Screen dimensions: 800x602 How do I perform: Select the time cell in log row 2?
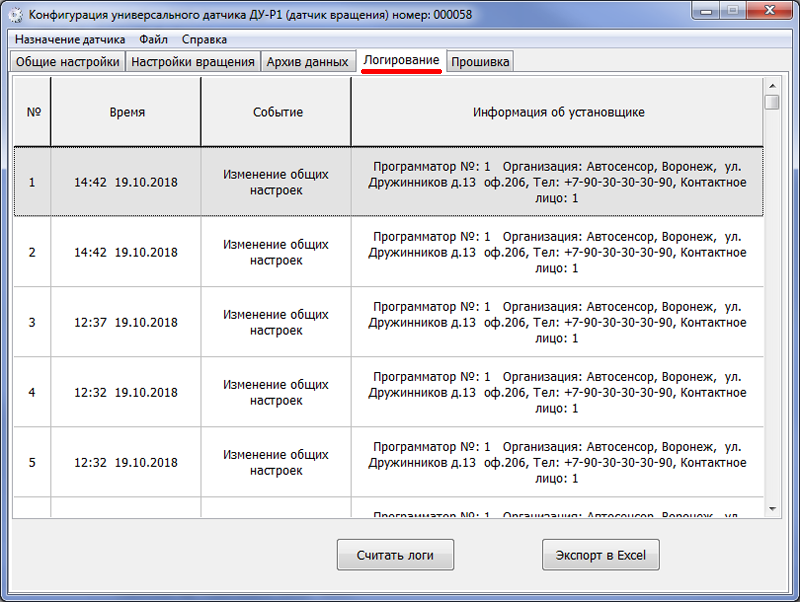[126, 252]
